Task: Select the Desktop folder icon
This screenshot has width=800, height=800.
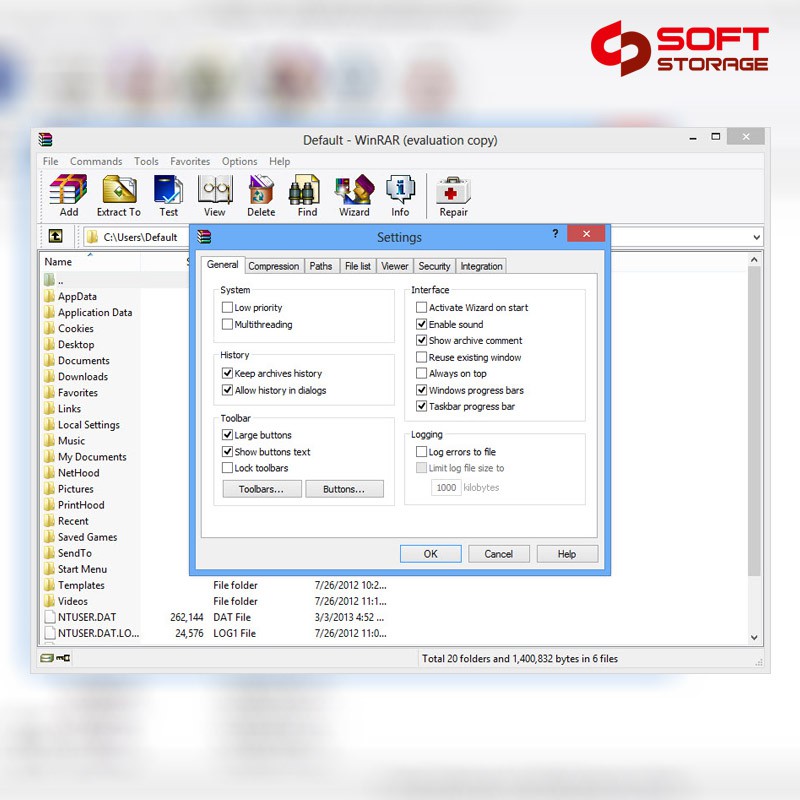Action: (49, 344)
